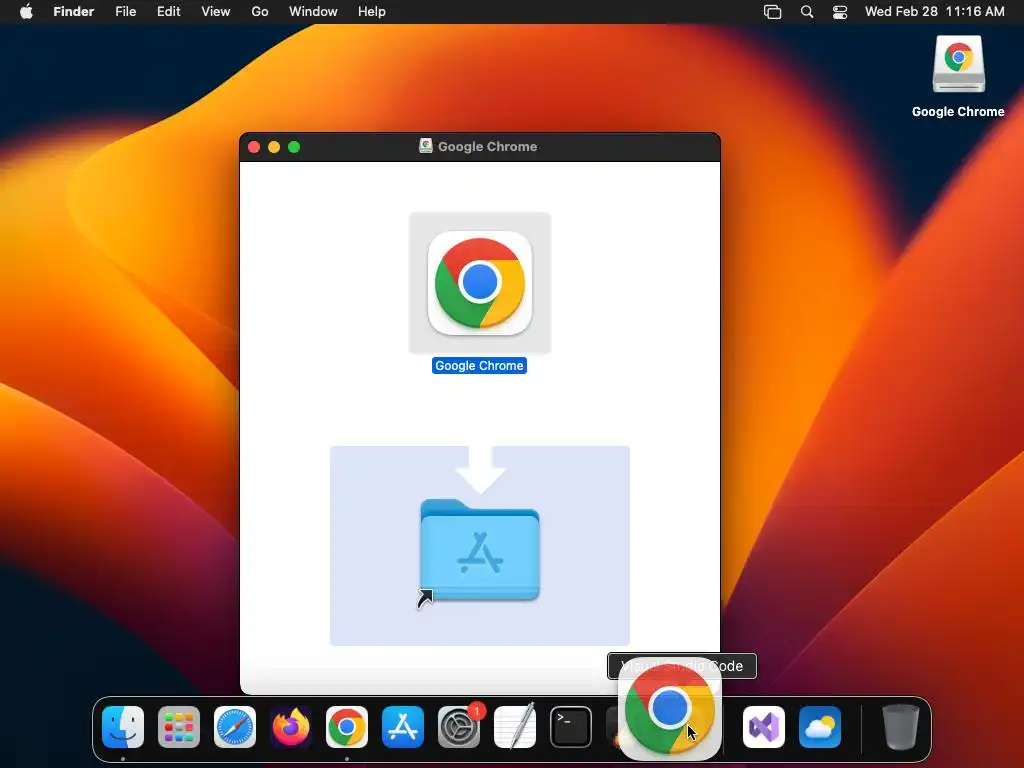The image size is (1024, 768).
Task: Click the Applications folder shortcut in installer
Action: 479,550
